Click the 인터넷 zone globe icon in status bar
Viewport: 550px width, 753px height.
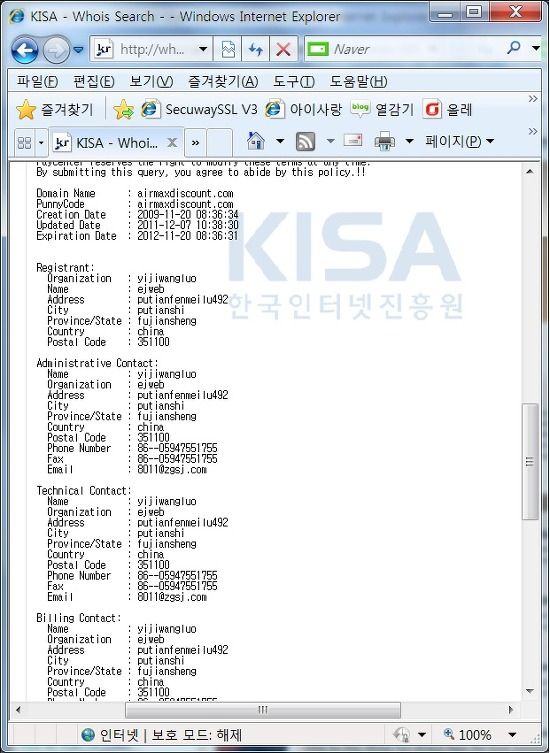click(88, 735)
